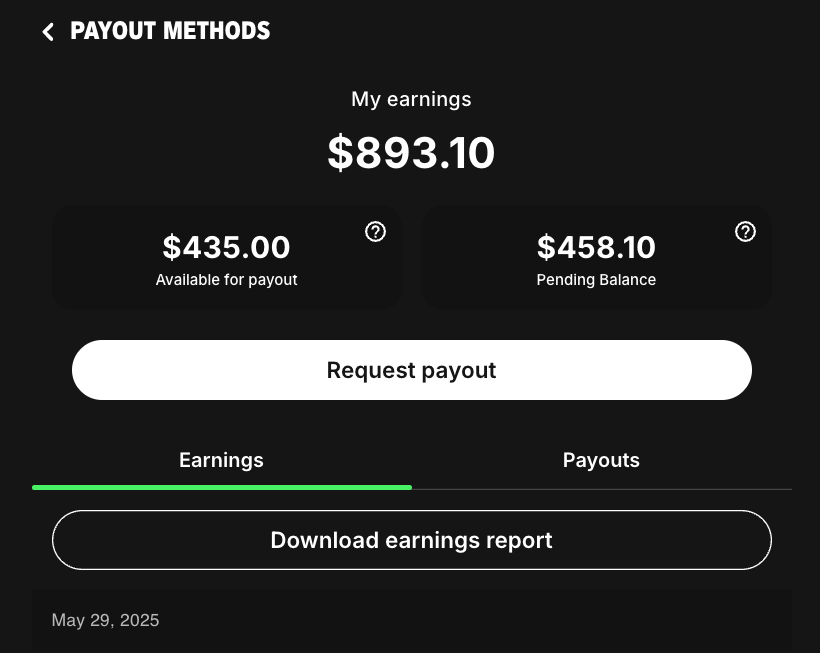This screenshot has width=820, height=653.
Task: Click the green indicator under Earnings tab
Action: coord(221,487)
